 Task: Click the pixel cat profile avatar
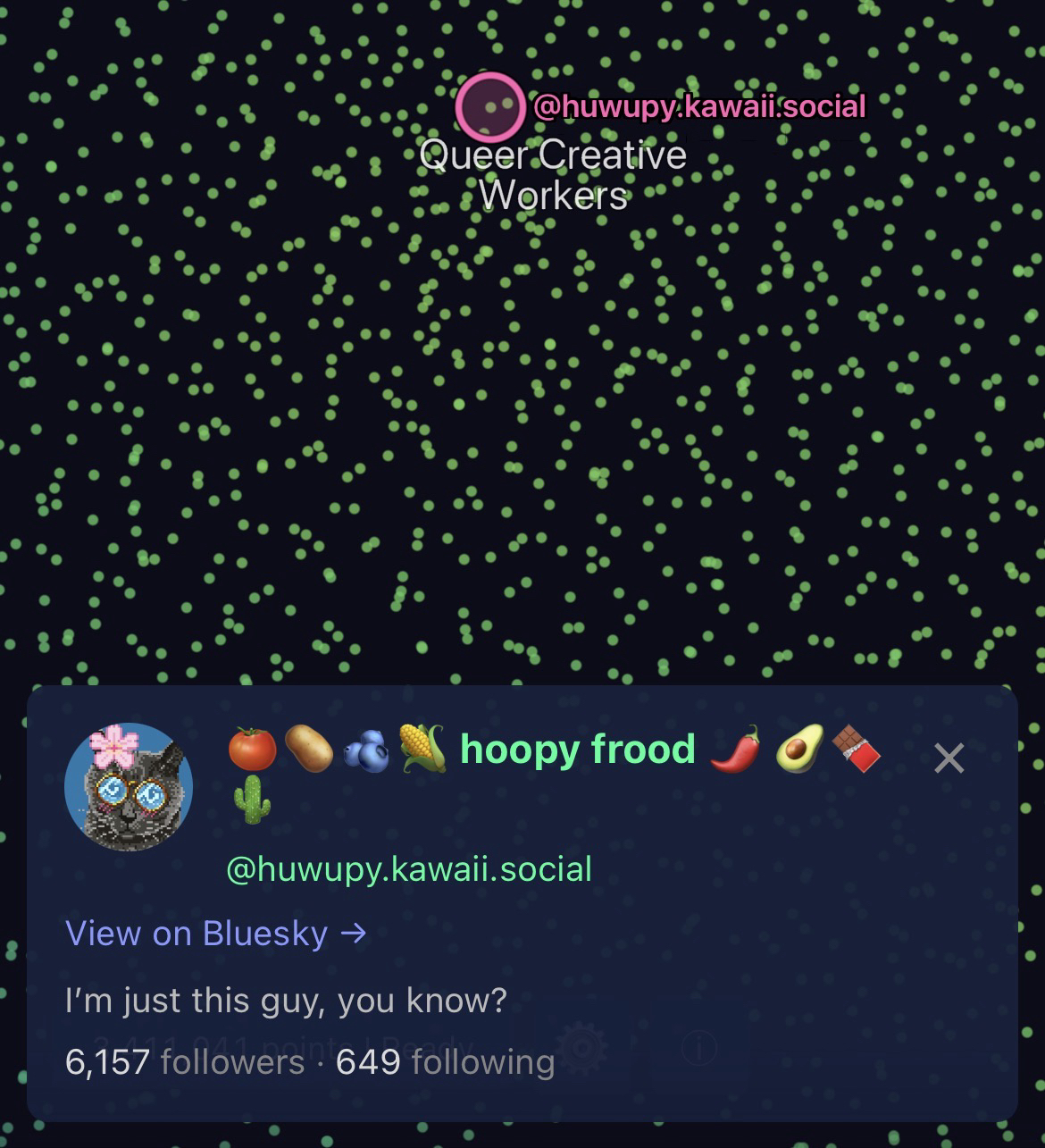130,787
